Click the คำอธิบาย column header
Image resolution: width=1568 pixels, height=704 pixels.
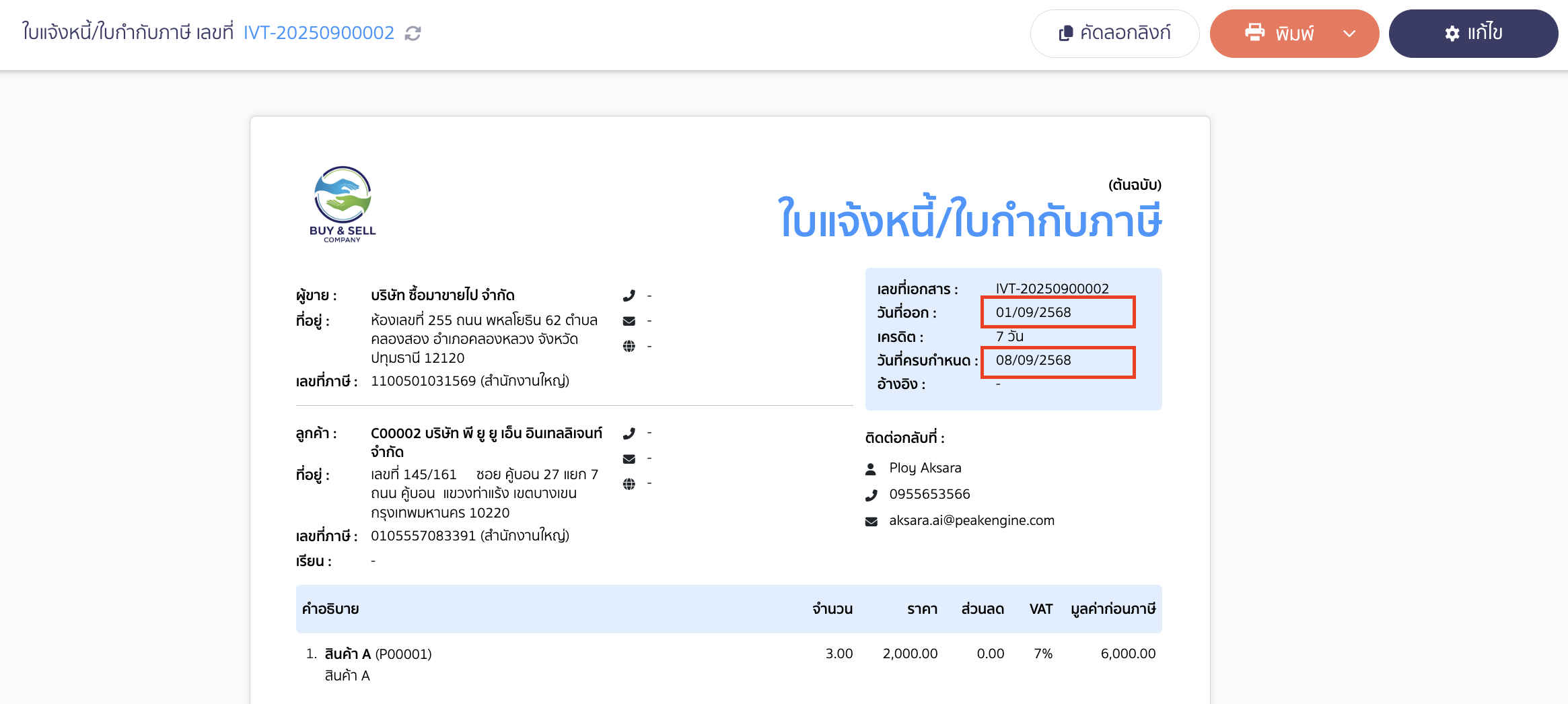click(330, 609)
